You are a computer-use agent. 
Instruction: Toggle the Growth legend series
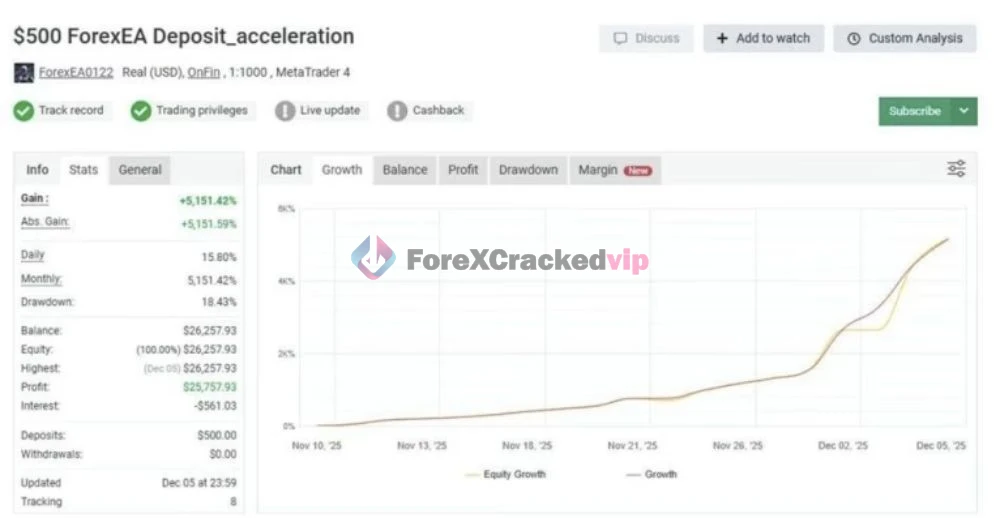click(x=650, y=474)
